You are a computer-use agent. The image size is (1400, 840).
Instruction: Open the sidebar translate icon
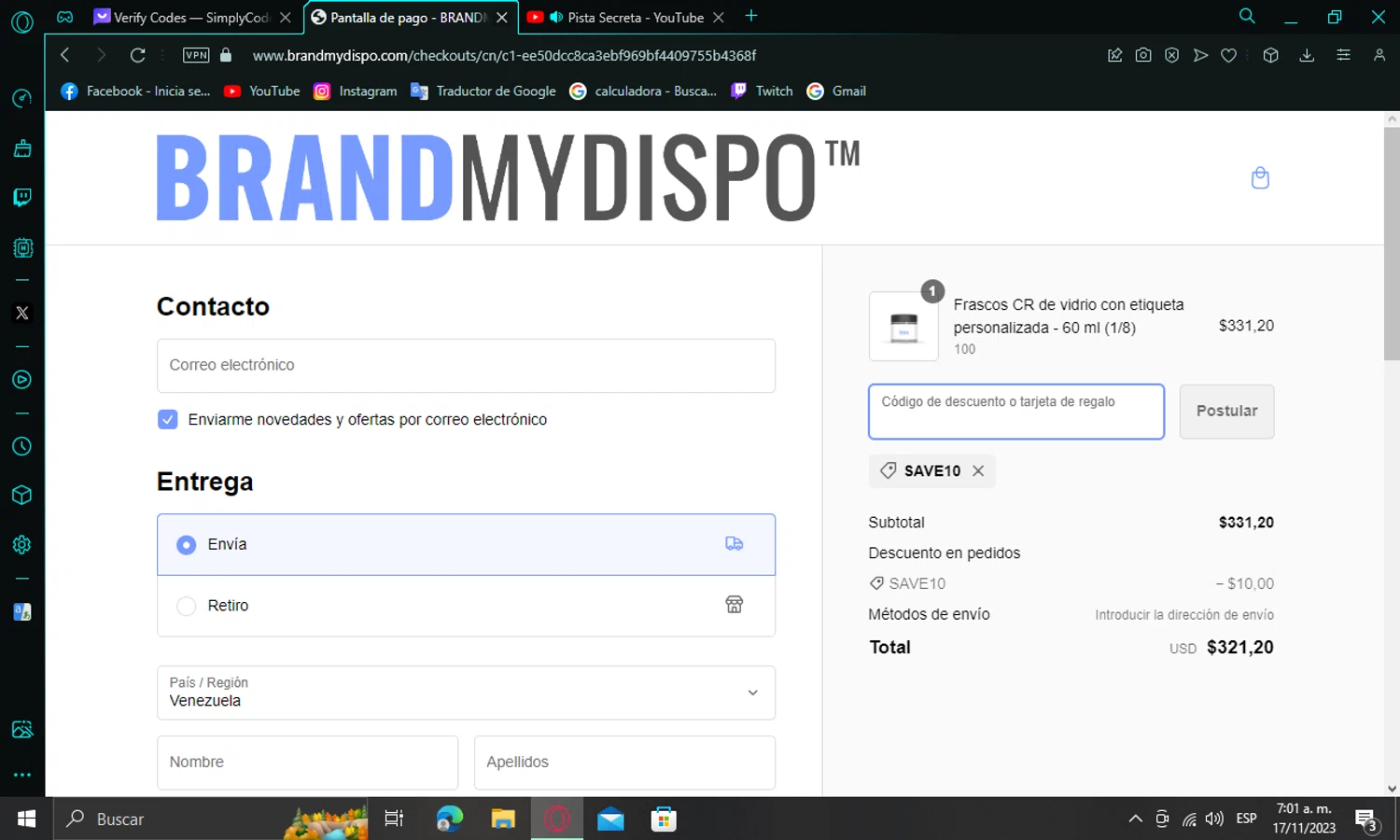click(22, 612)
